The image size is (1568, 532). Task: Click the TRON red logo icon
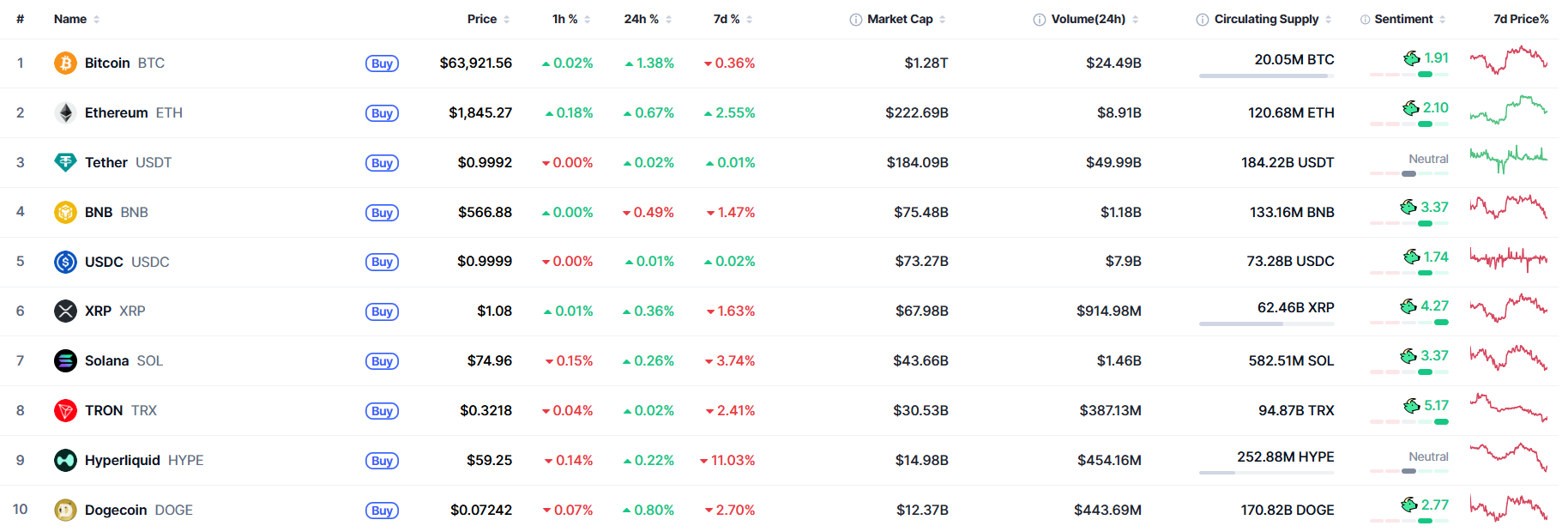point(65,410)
